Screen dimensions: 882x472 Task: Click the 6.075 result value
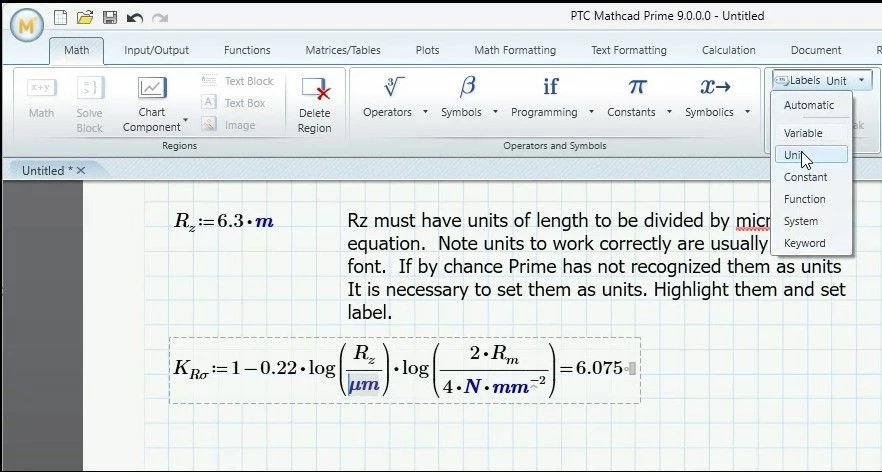tap(599, 368)
